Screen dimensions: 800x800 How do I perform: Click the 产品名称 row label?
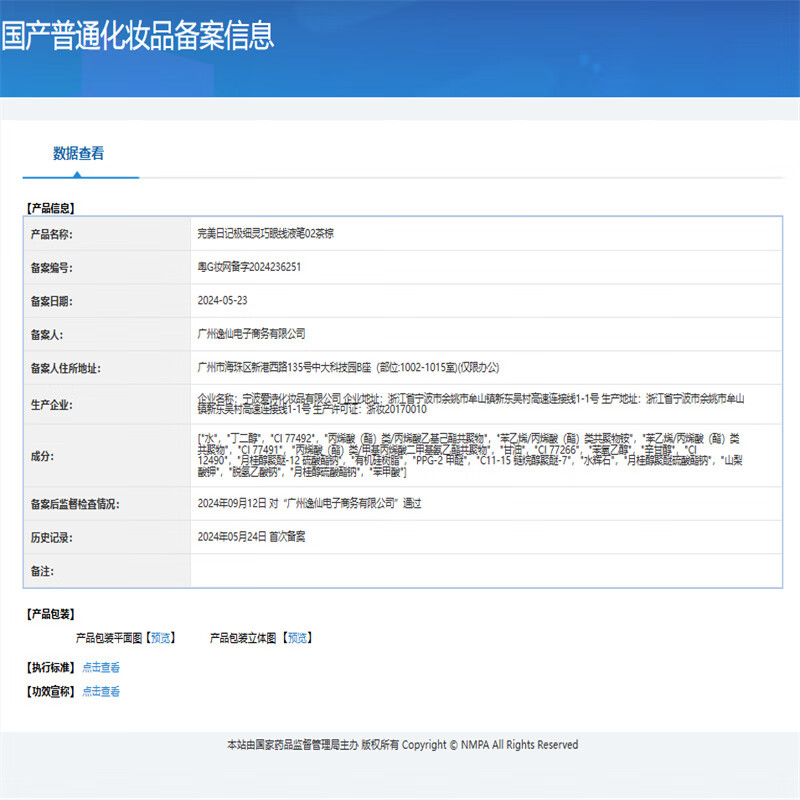(52, 234)
